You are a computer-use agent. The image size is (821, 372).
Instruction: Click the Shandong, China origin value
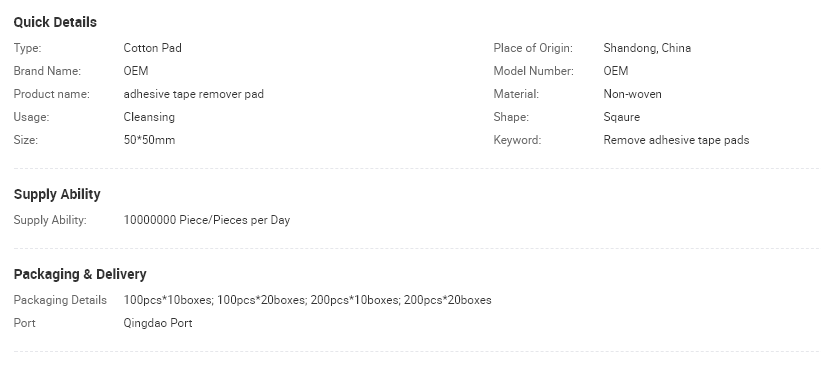[647, 48]
